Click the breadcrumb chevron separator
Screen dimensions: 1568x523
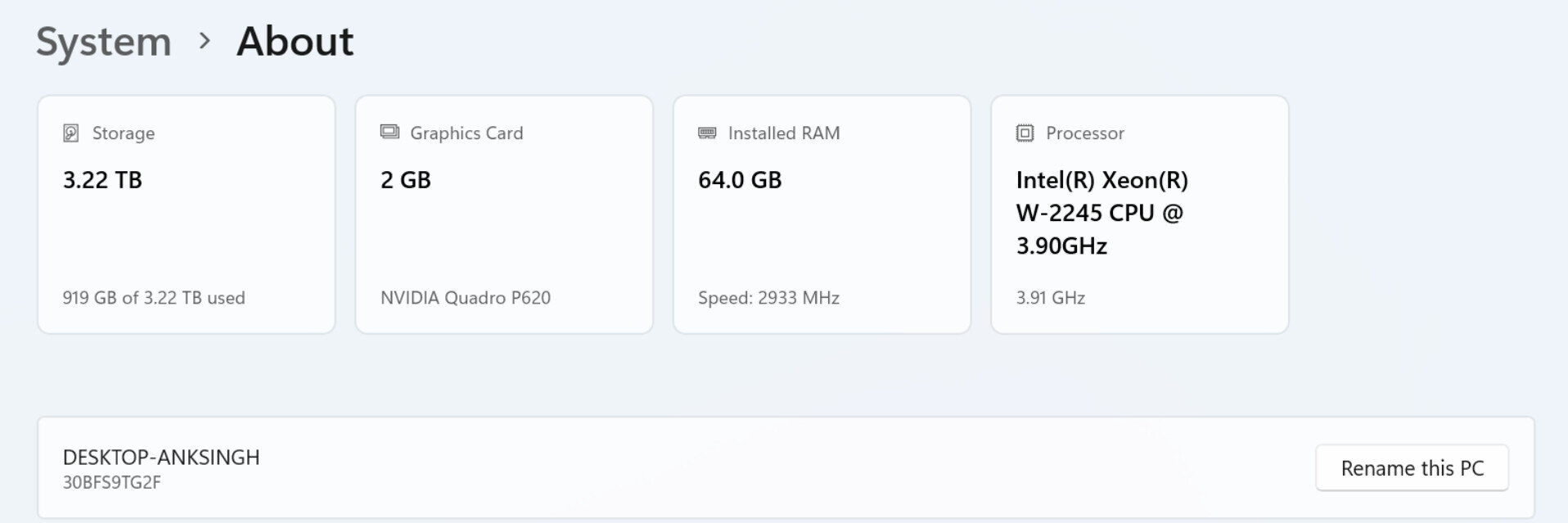click(x=205, y=41)
